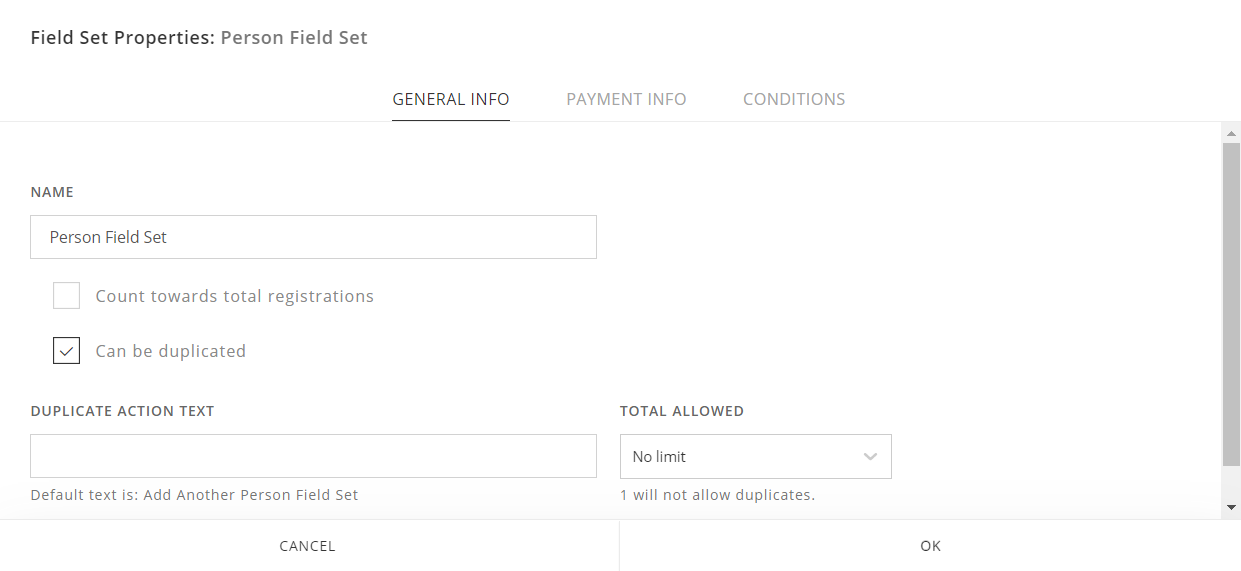1241x571 pixels.
Task: Click the 'Count towards total registrations' label text
Action: click(234, 296)
